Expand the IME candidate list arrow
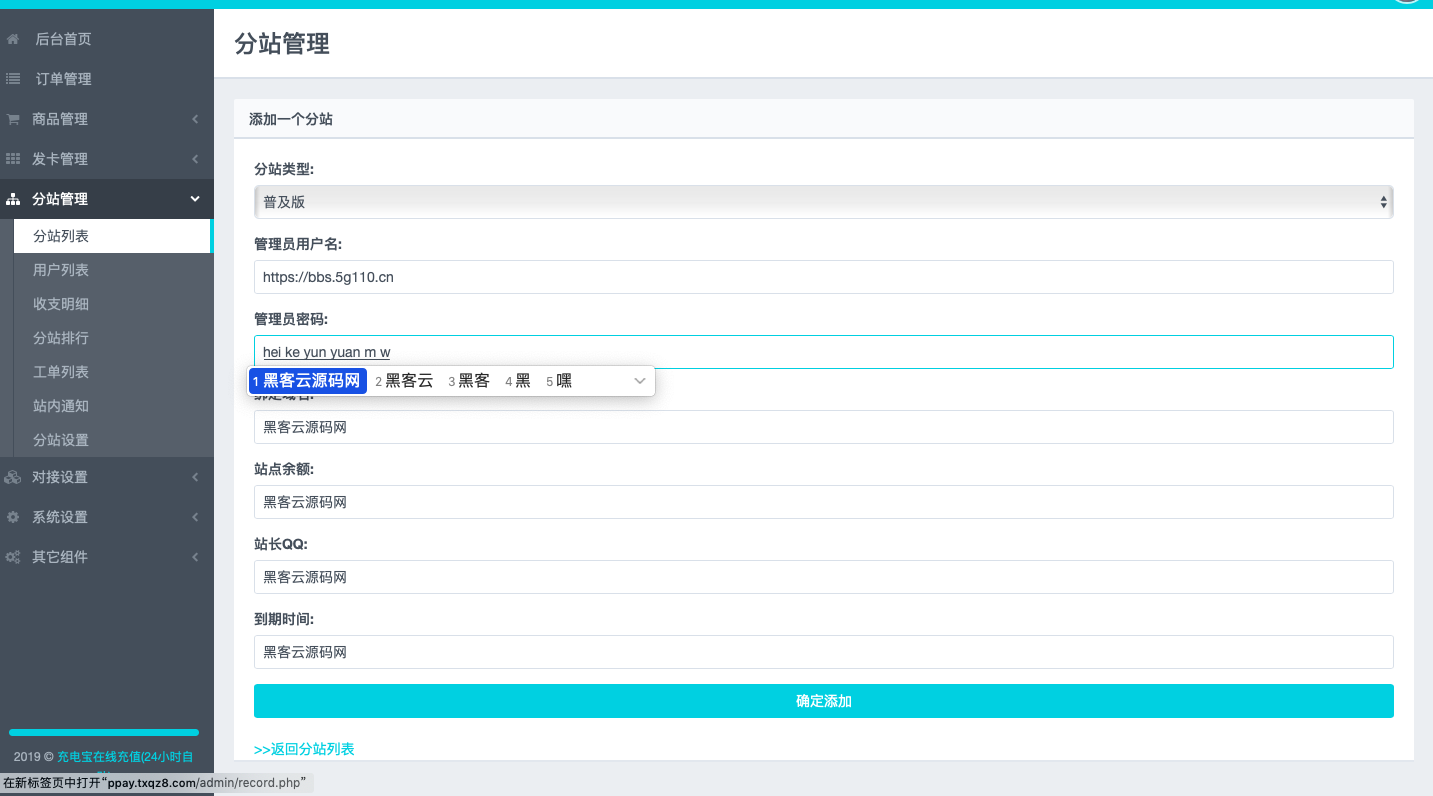This screenshot has width=1433, height=796. [640, 381]
